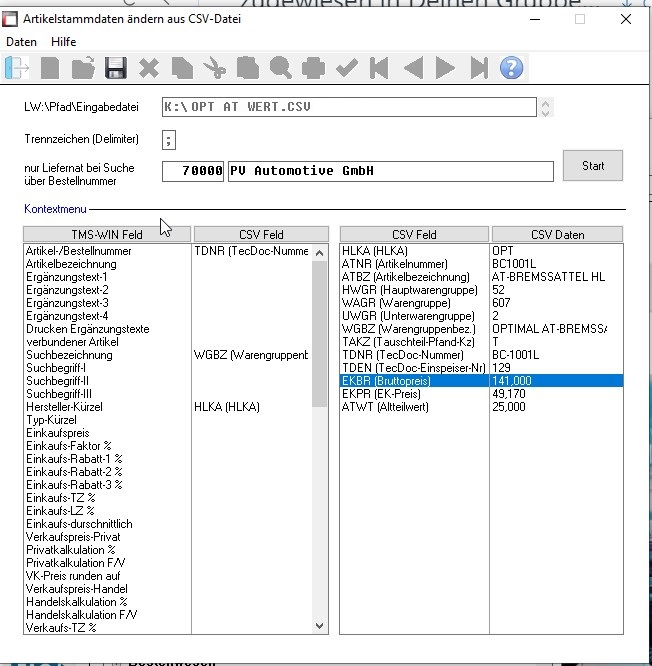Click the checkmark confirm toolbar icon
The height and width of the screenshot is (666, 652).
pos(347,68)
